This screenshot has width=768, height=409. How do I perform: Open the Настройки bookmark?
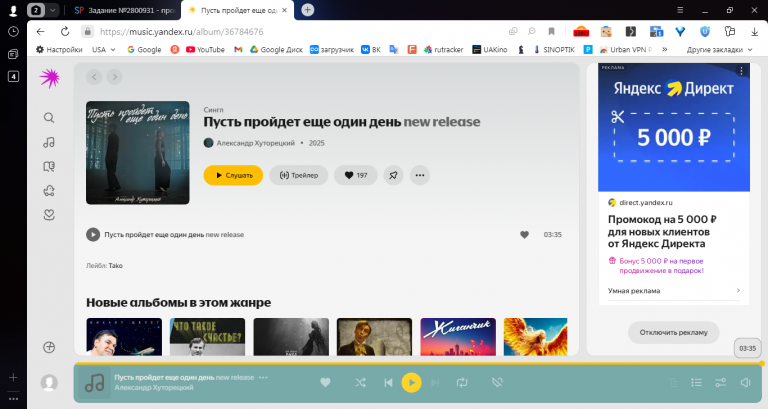pos(59,49)
